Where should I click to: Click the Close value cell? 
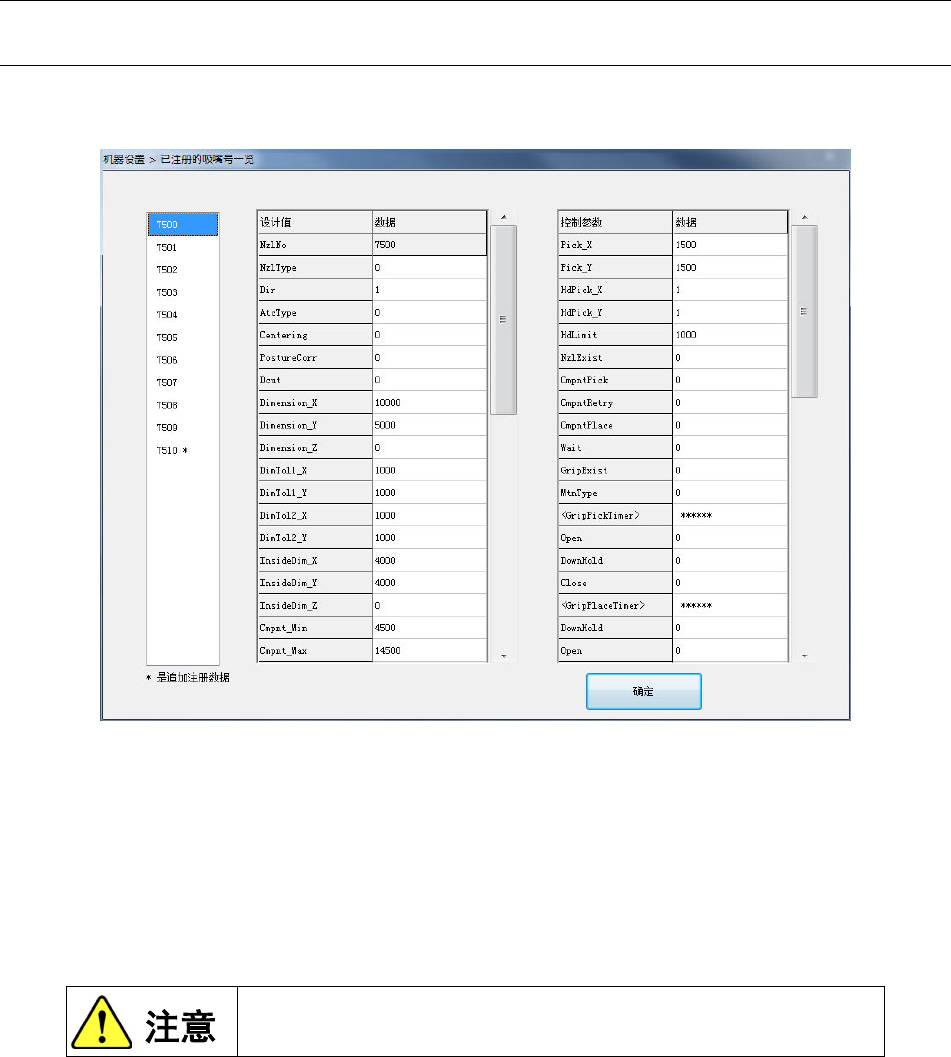click(730, 583)
